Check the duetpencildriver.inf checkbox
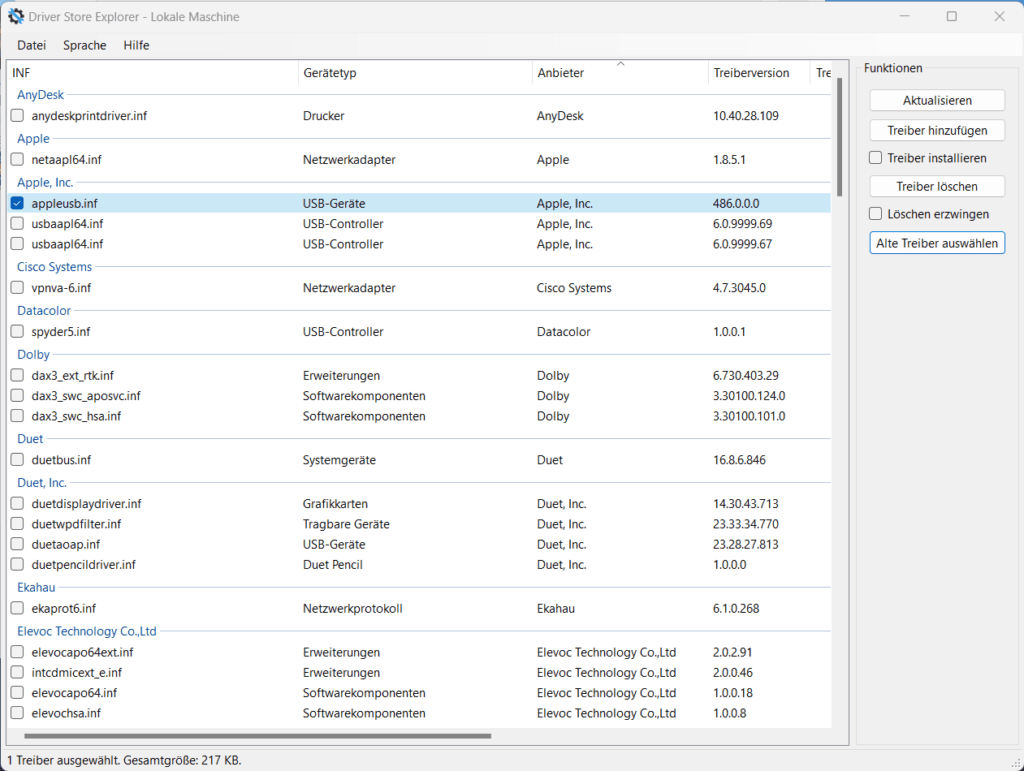The height and width of the screenshot is (771, 1024). click(18, 565)
